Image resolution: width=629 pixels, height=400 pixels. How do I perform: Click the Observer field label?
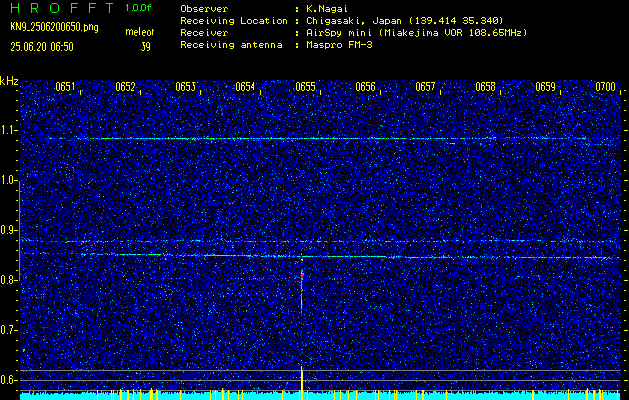tap(204, 9)
